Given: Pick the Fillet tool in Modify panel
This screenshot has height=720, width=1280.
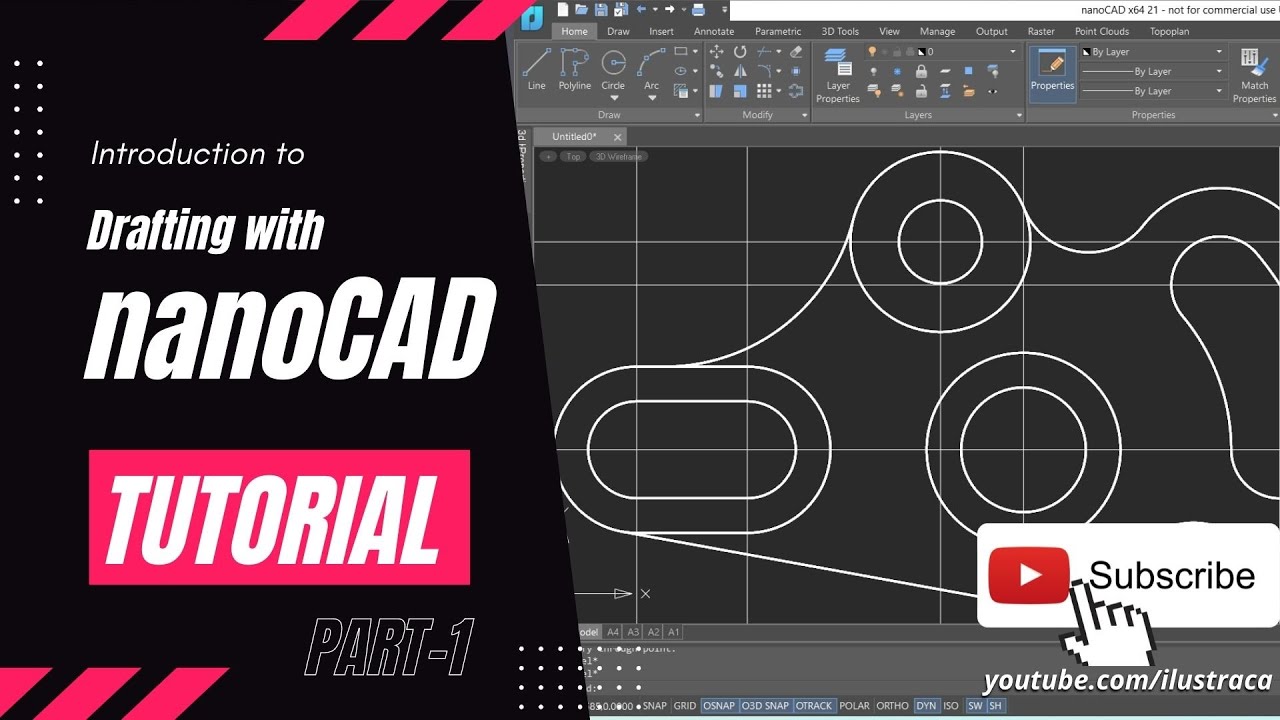Looking at the screenshot, I should [x=764, y=71].
